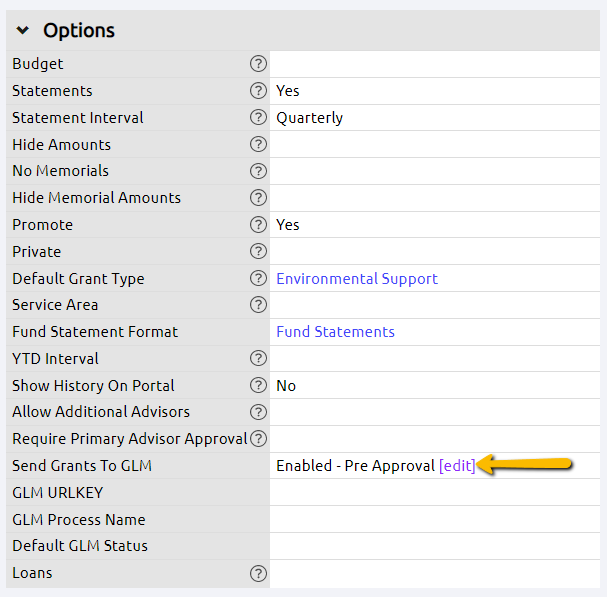This screenshot has width=607, height=597.
Task: Open the Loans help icon
Action: point(258,573)
